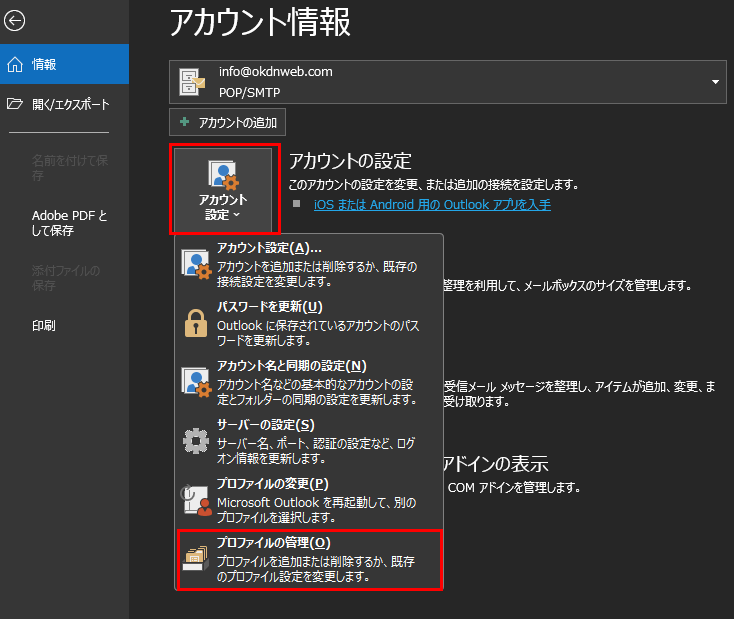Viewport: 734px width, 619px height.
Task: Click the プロファイルの変更 icon
Action: 194,500
